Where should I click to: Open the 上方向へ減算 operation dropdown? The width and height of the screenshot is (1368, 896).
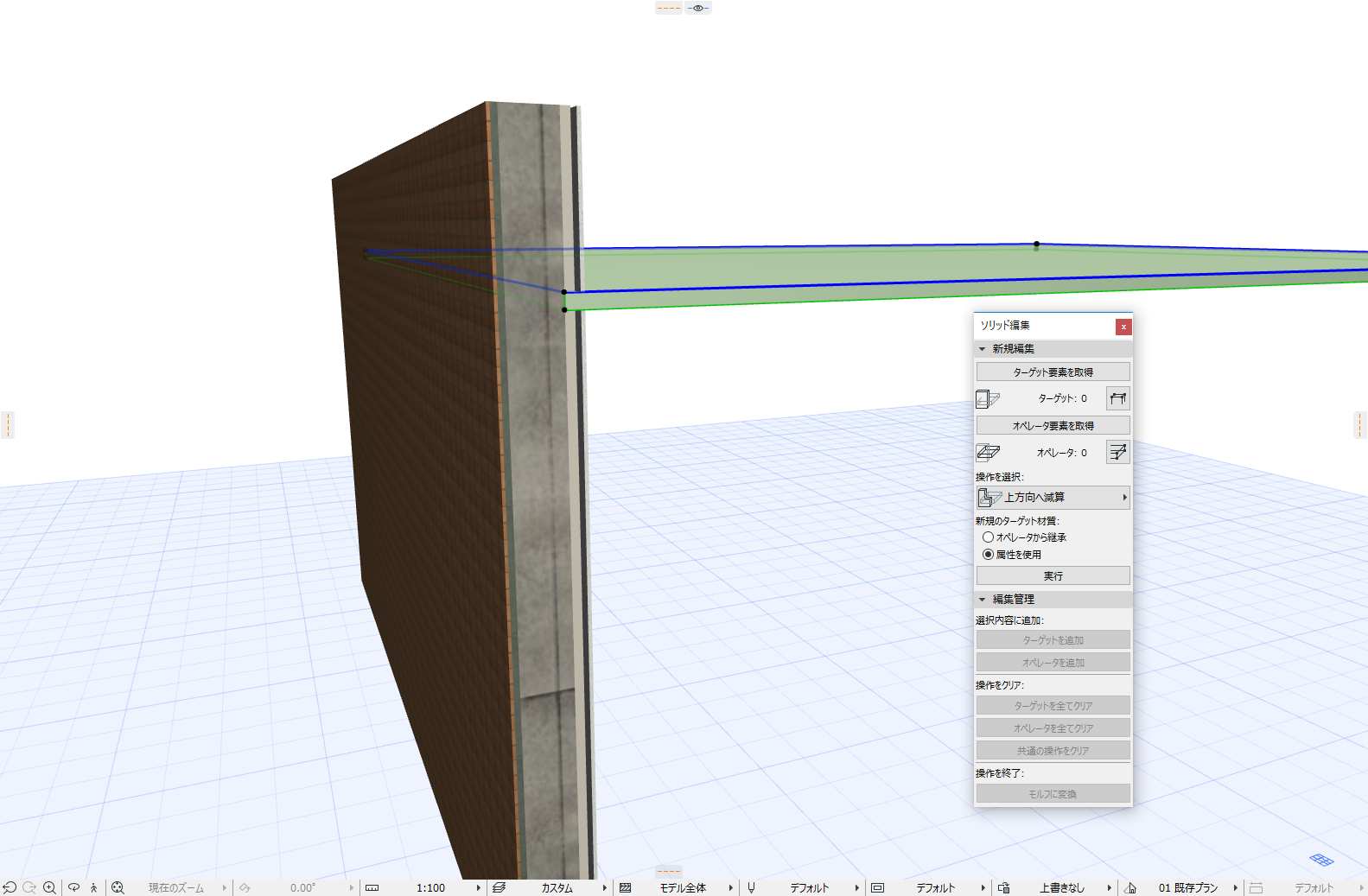coord(1053,498)
